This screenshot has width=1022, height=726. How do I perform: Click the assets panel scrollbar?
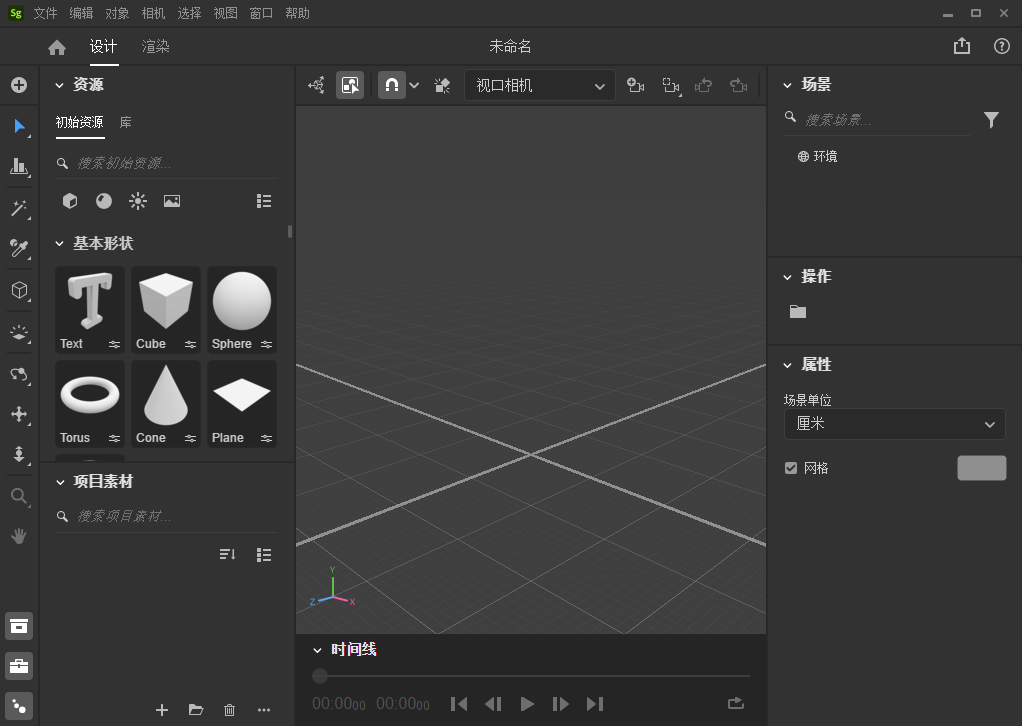click(x=289, y=231)
